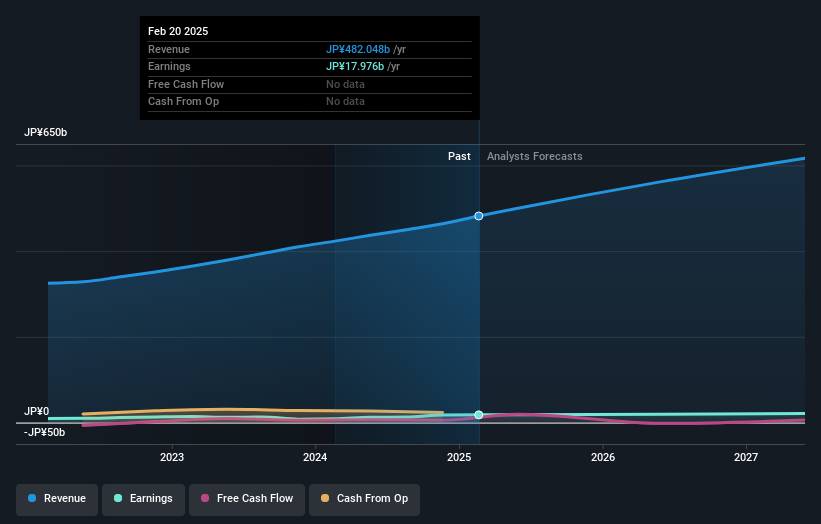
Task: Select the 2027 x-axis label
Action: click(x=746, y=457)
